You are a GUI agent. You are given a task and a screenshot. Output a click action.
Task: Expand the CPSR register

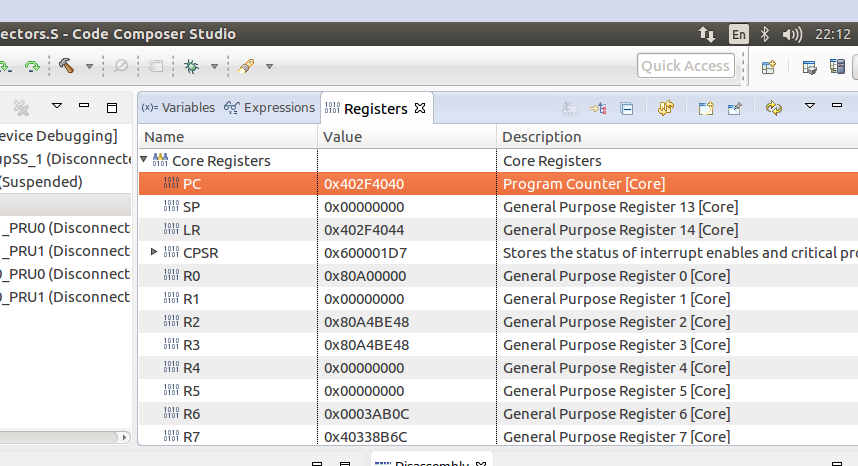tap(154, 252)
